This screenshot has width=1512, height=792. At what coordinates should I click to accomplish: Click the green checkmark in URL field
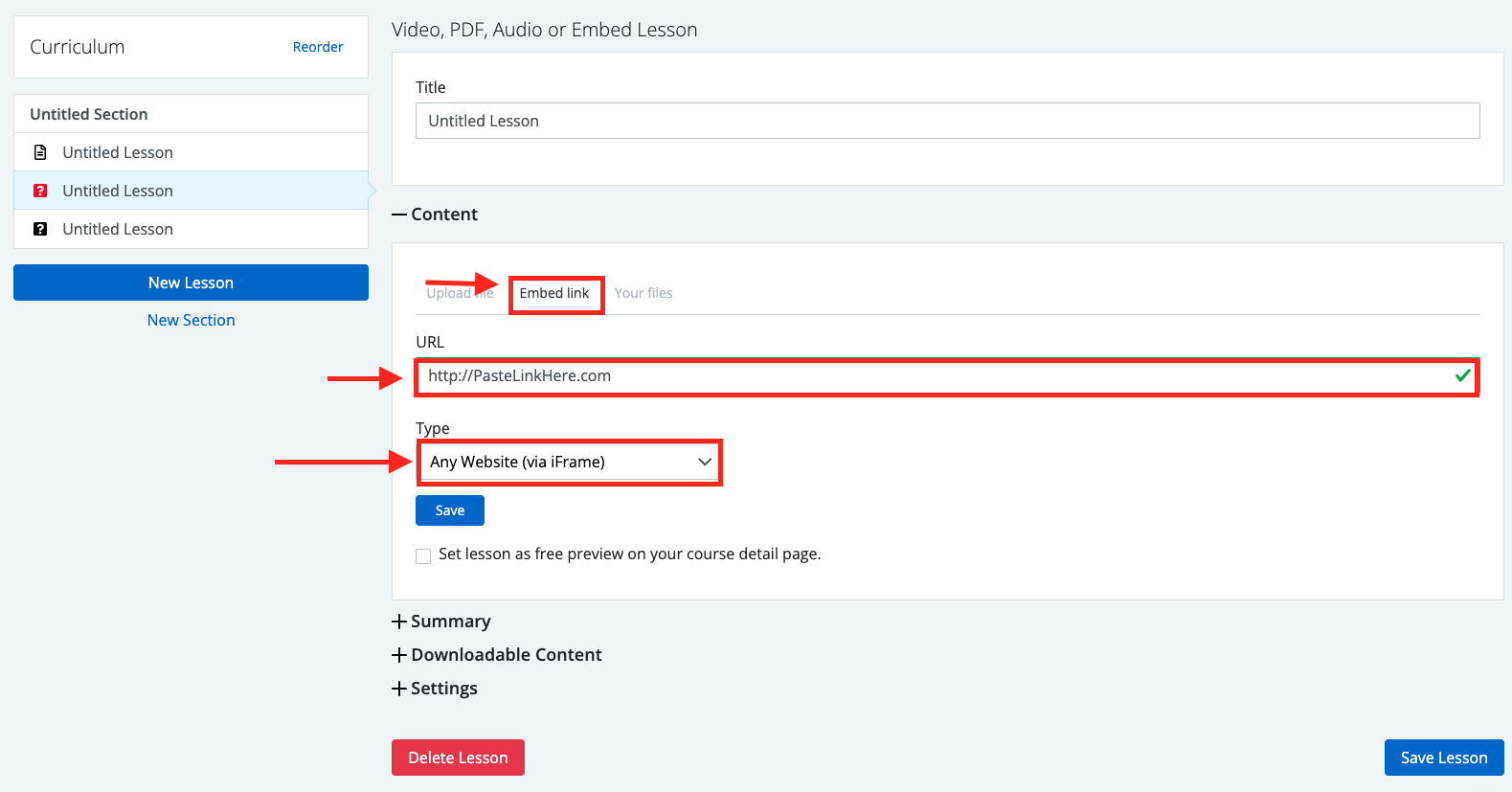(1462, 375)
